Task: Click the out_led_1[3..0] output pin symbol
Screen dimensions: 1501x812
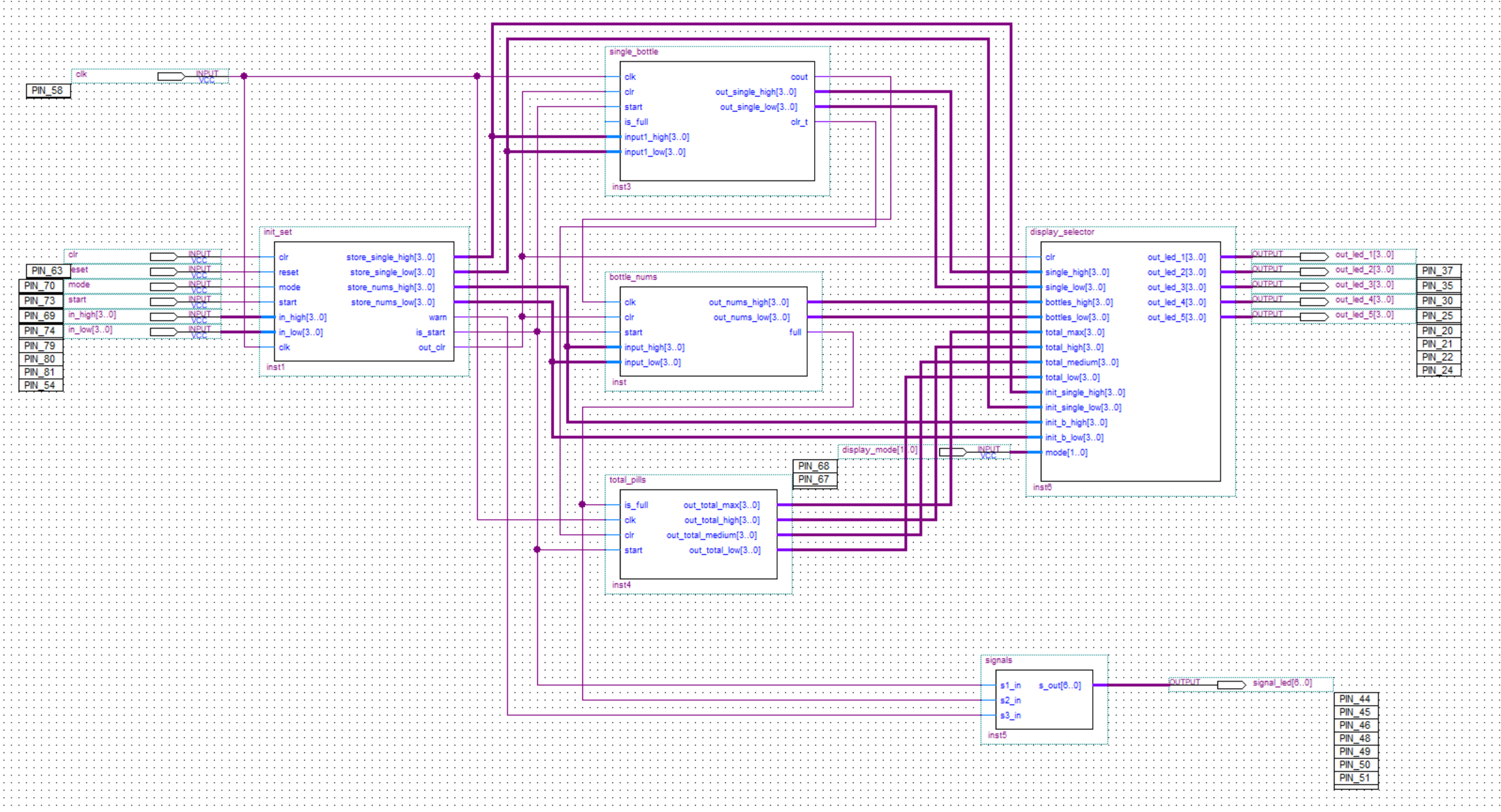Action: [x=1313, y=257]
